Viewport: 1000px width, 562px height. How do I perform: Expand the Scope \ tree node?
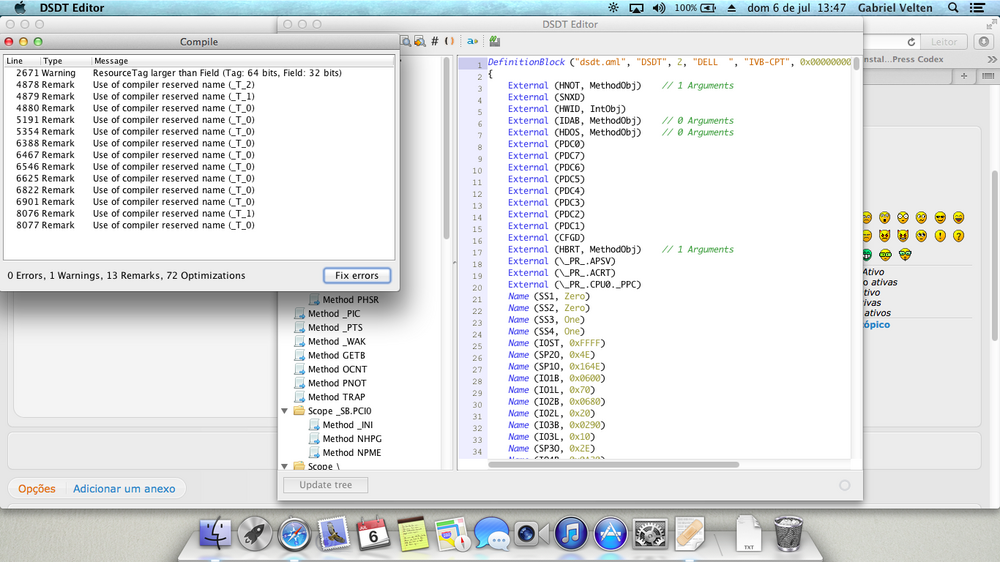[285, 467]
